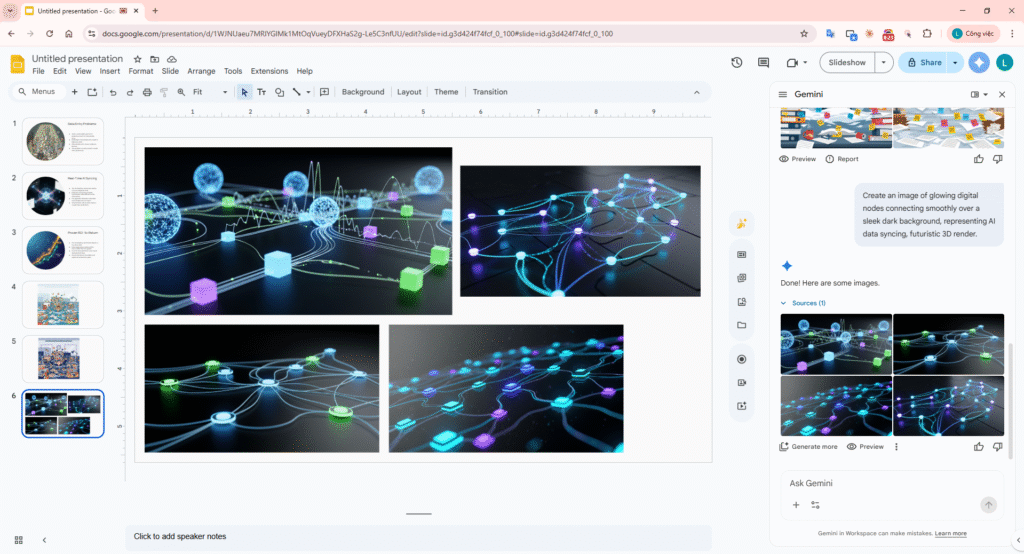Open the comments panel icon
This screenshot has height=554, width=1024.
764,62
